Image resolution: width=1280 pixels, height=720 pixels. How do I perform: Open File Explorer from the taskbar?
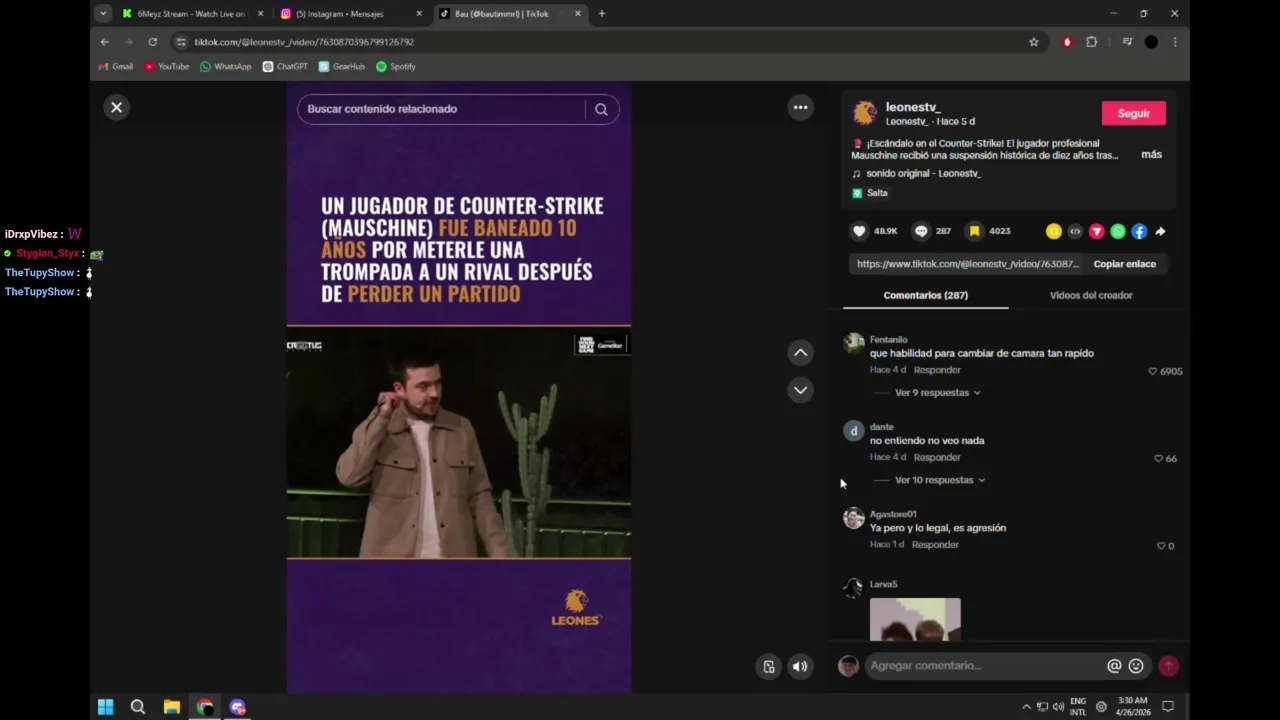click(x=172, y=707)
